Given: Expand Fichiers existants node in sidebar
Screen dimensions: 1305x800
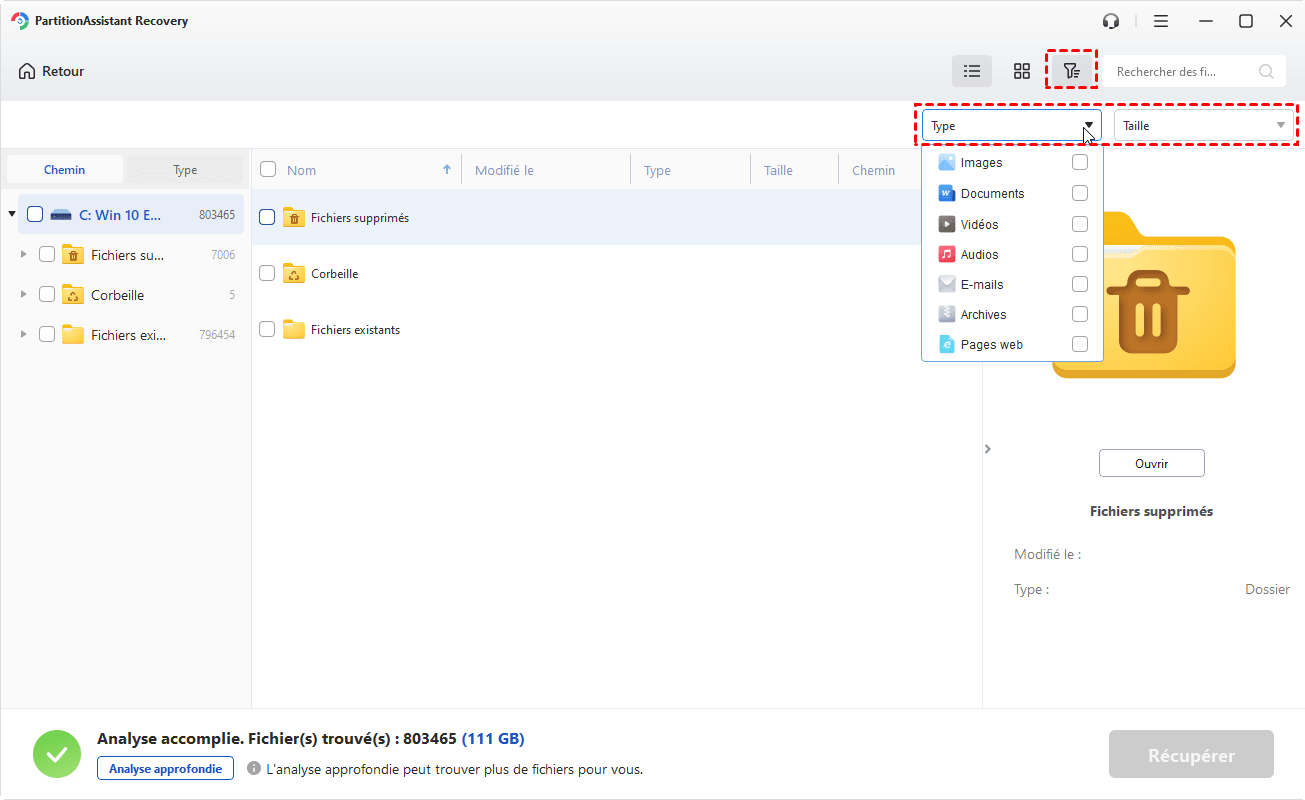Looking at the screenshot, I should click(x=24, y=335).
